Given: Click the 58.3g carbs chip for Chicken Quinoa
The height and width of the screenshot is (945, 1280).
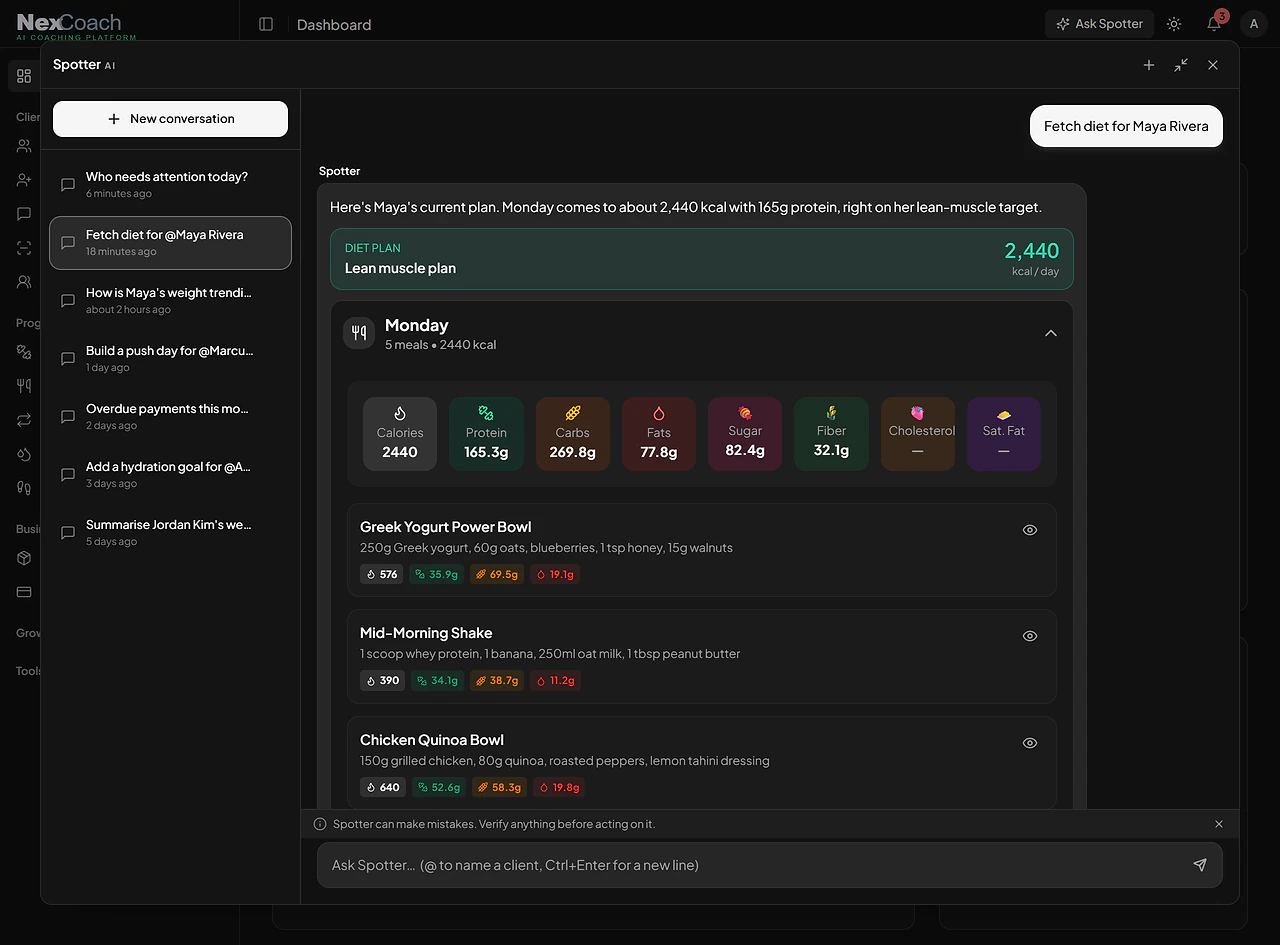Looking at the screenshot, I should (499, 787).
